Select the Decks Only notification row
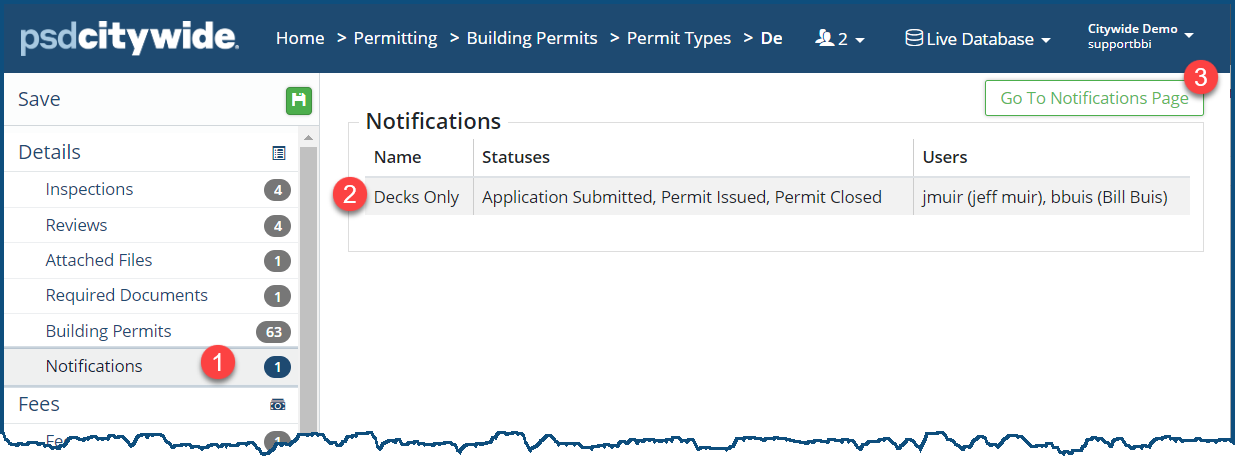The width and height of the screenshot is (1235, 463). tap(416, 197)
